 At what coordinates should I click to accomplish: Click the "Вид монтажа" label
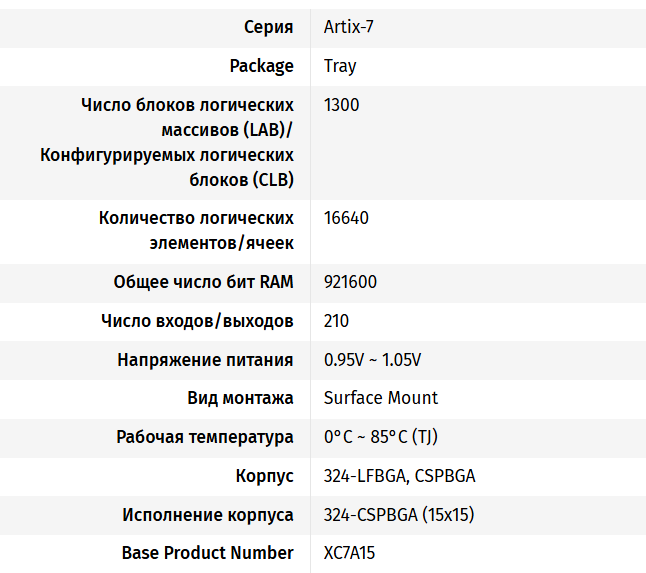click(240, 398)
